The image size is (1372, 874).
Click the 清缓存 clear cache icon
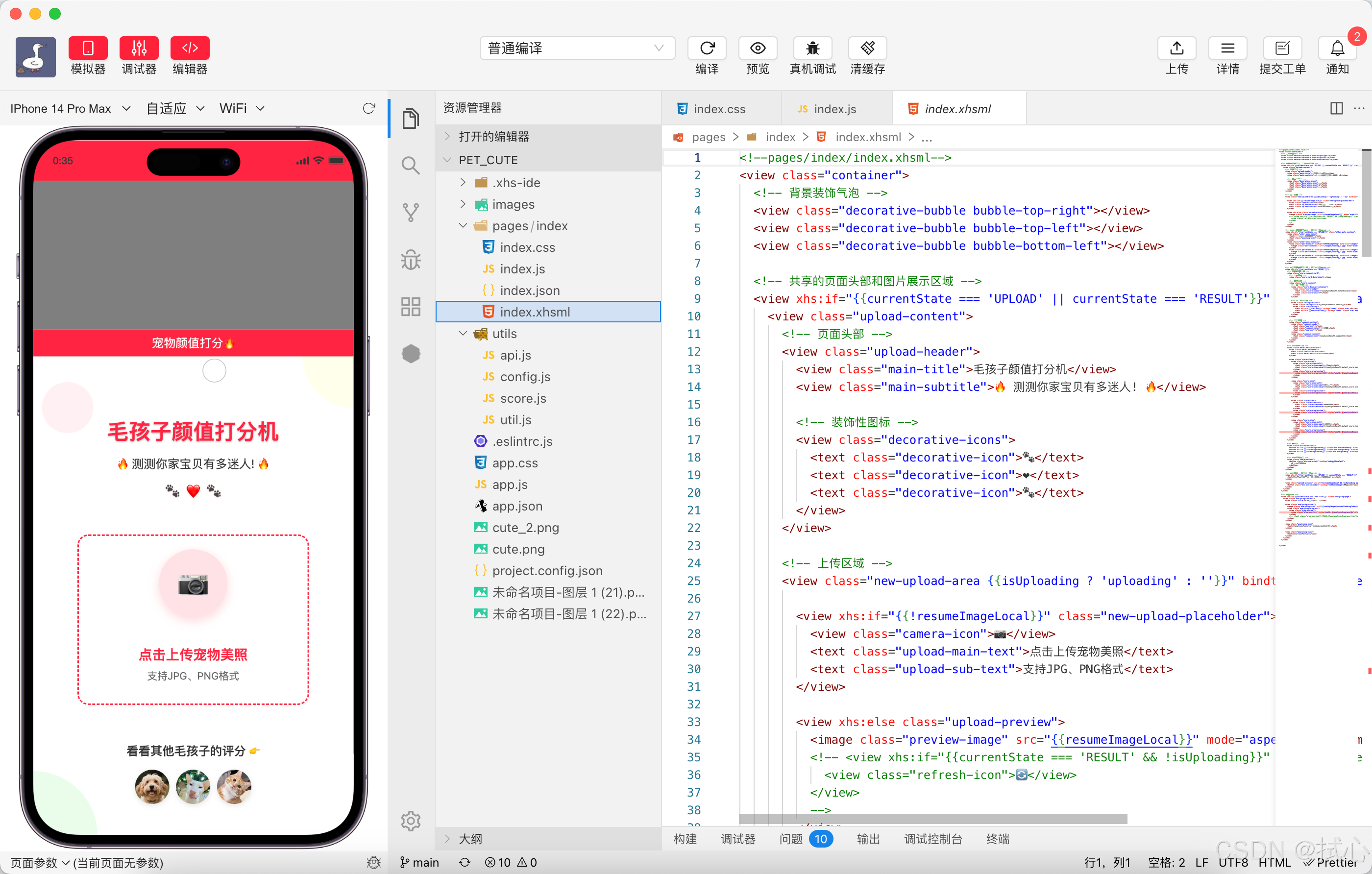click(x=867, y=49)
